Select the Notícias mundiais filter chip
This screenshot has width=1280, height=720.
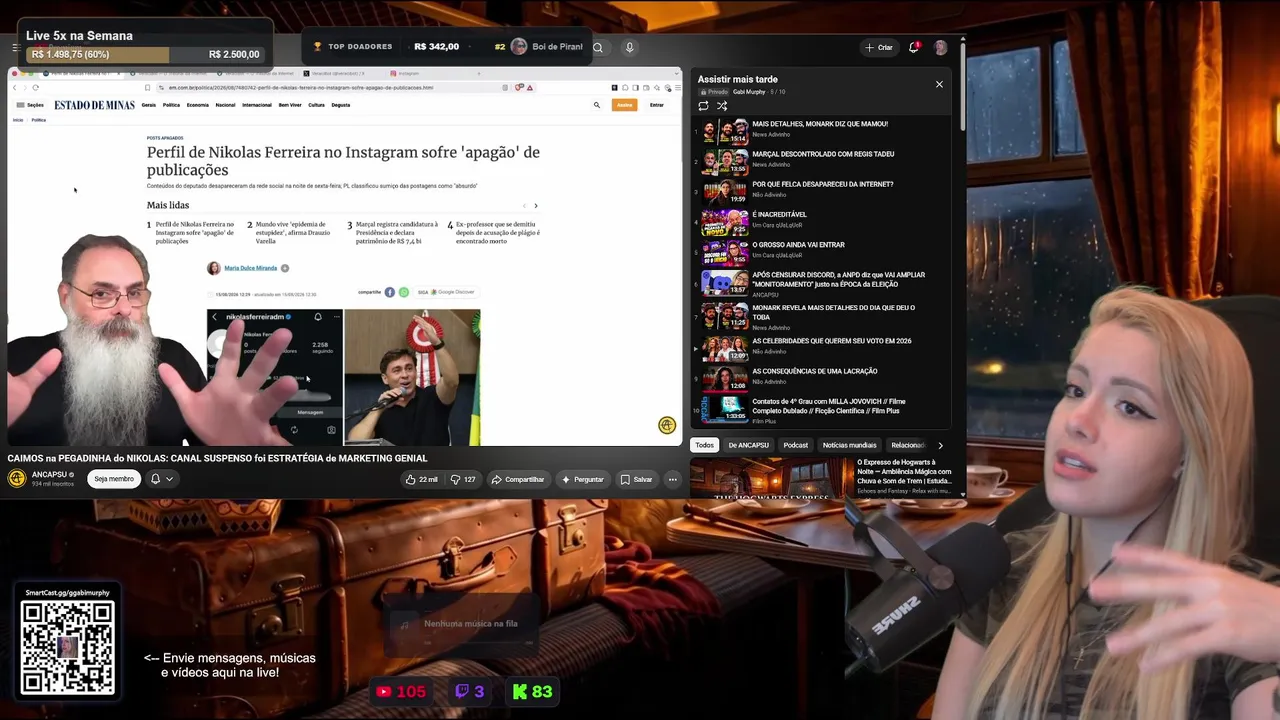click(x=849, y=445)
